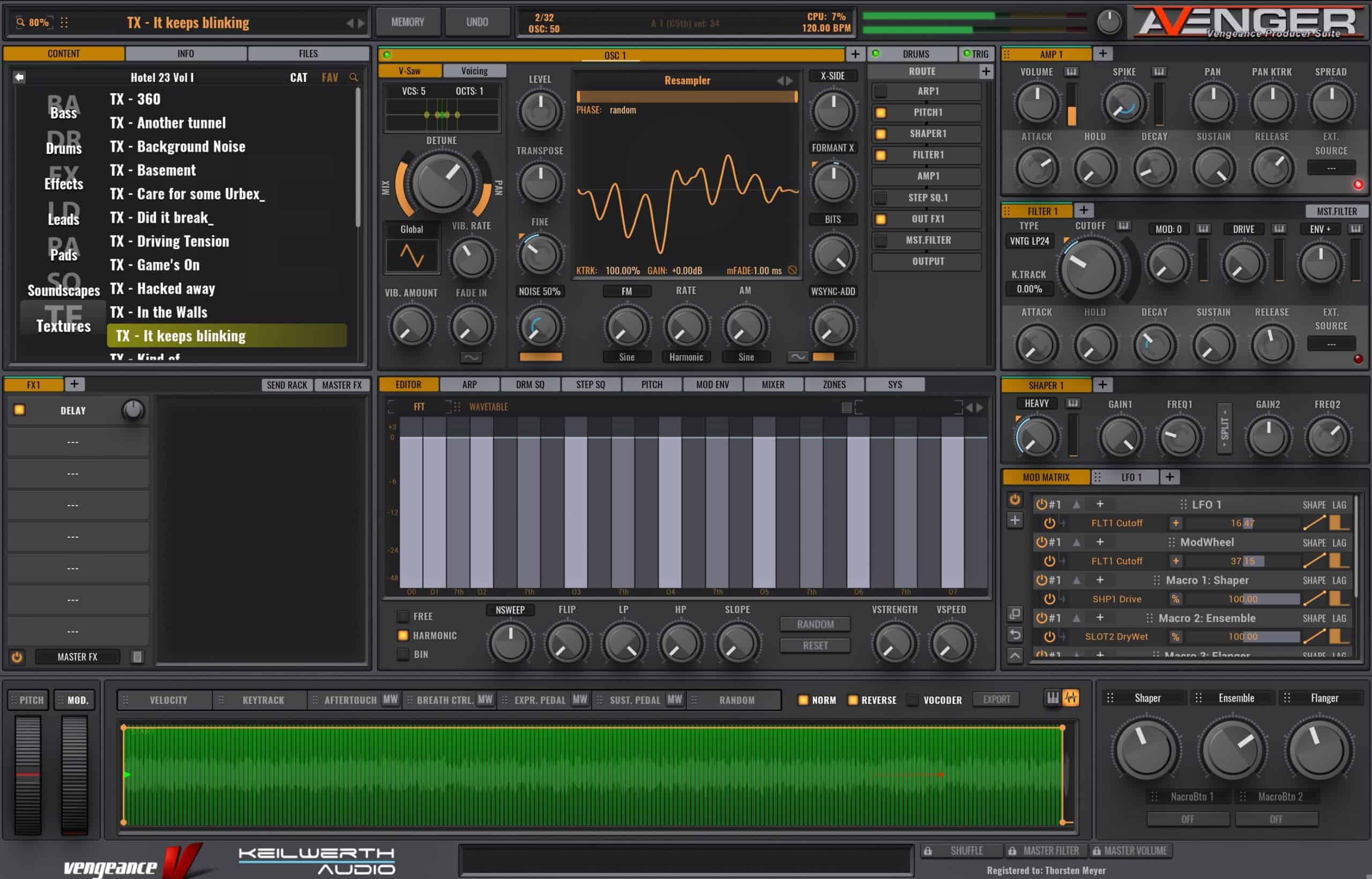Image resolution: width=1372 pixels, height=879 pixels.
Task: Open the MIXER tab
Action: click(773, 385)
